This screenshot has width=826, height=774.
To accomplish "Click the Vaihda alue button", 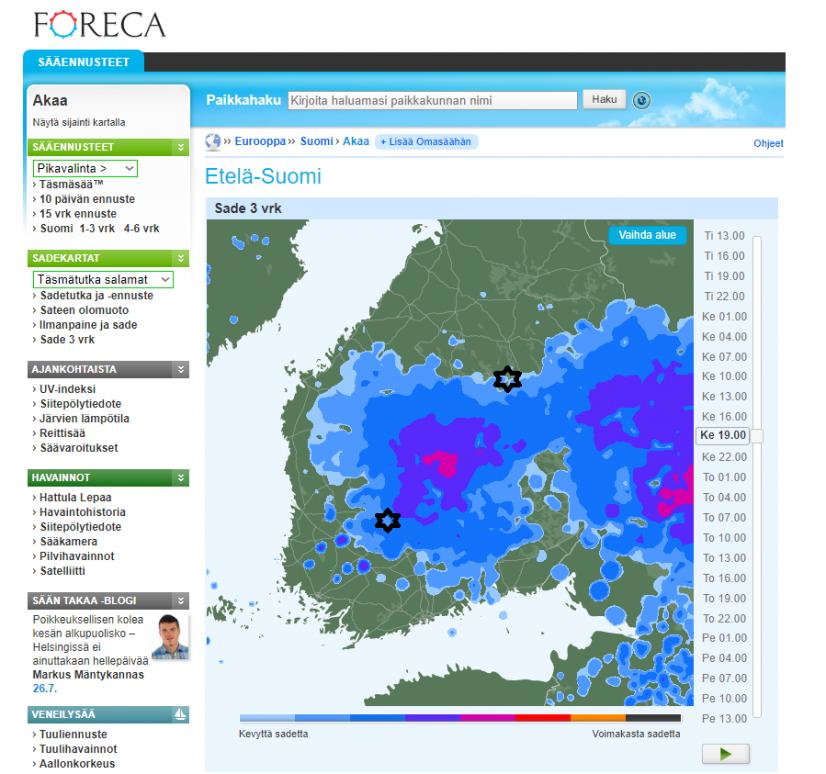I will coord(647,235).
